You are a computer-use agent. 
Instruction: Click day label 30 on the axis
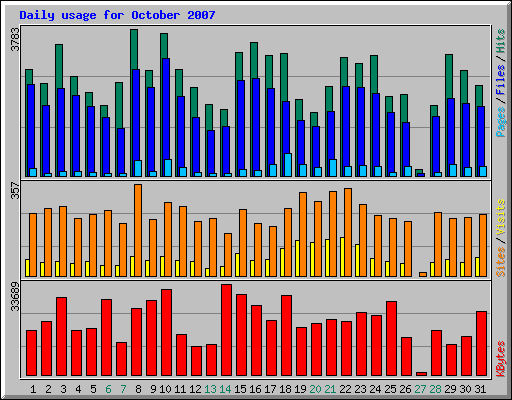(x=465, y=389)
